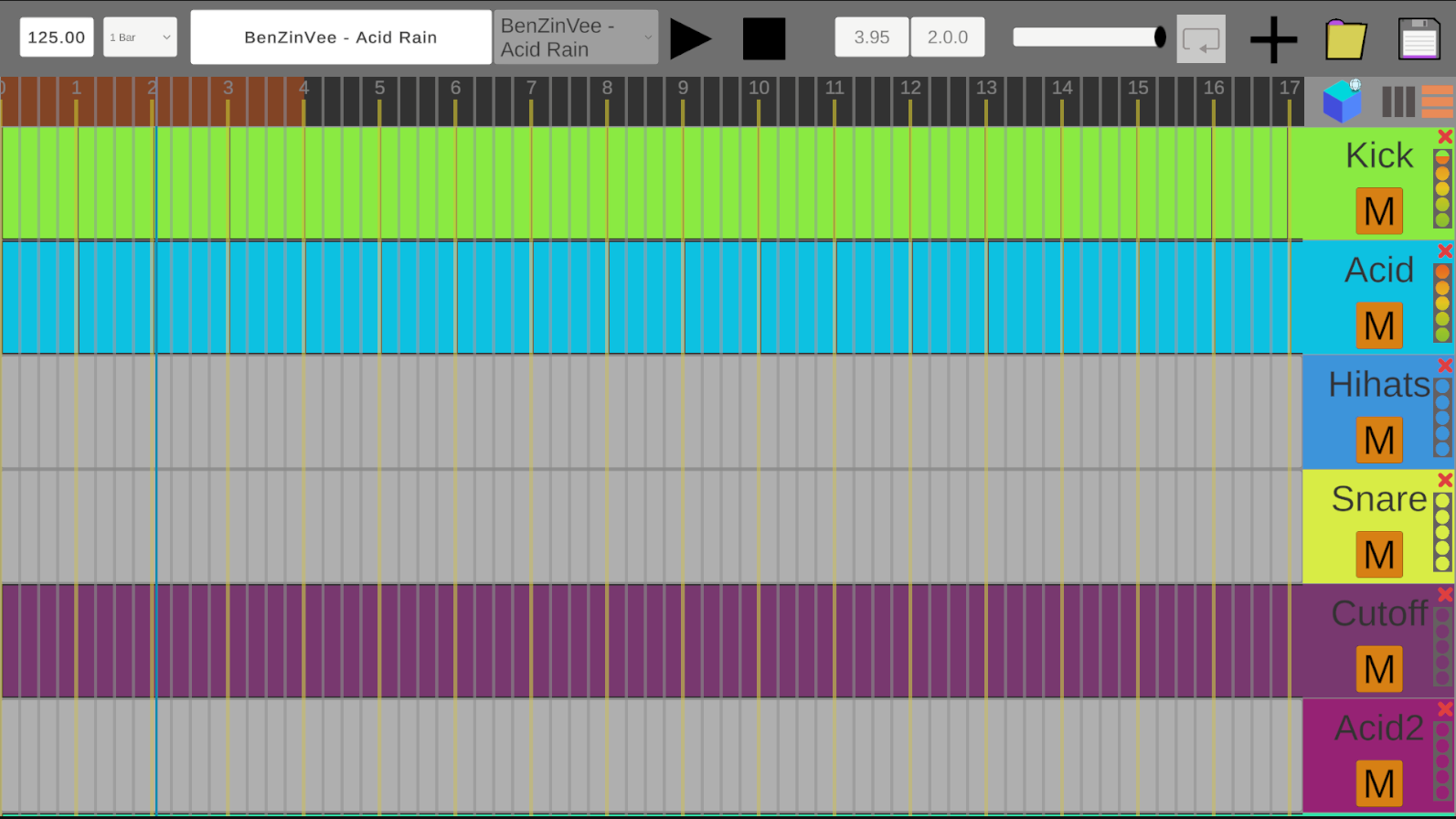
Task: Switch to horizontal rows view icon
Action: click(1438, 101)
